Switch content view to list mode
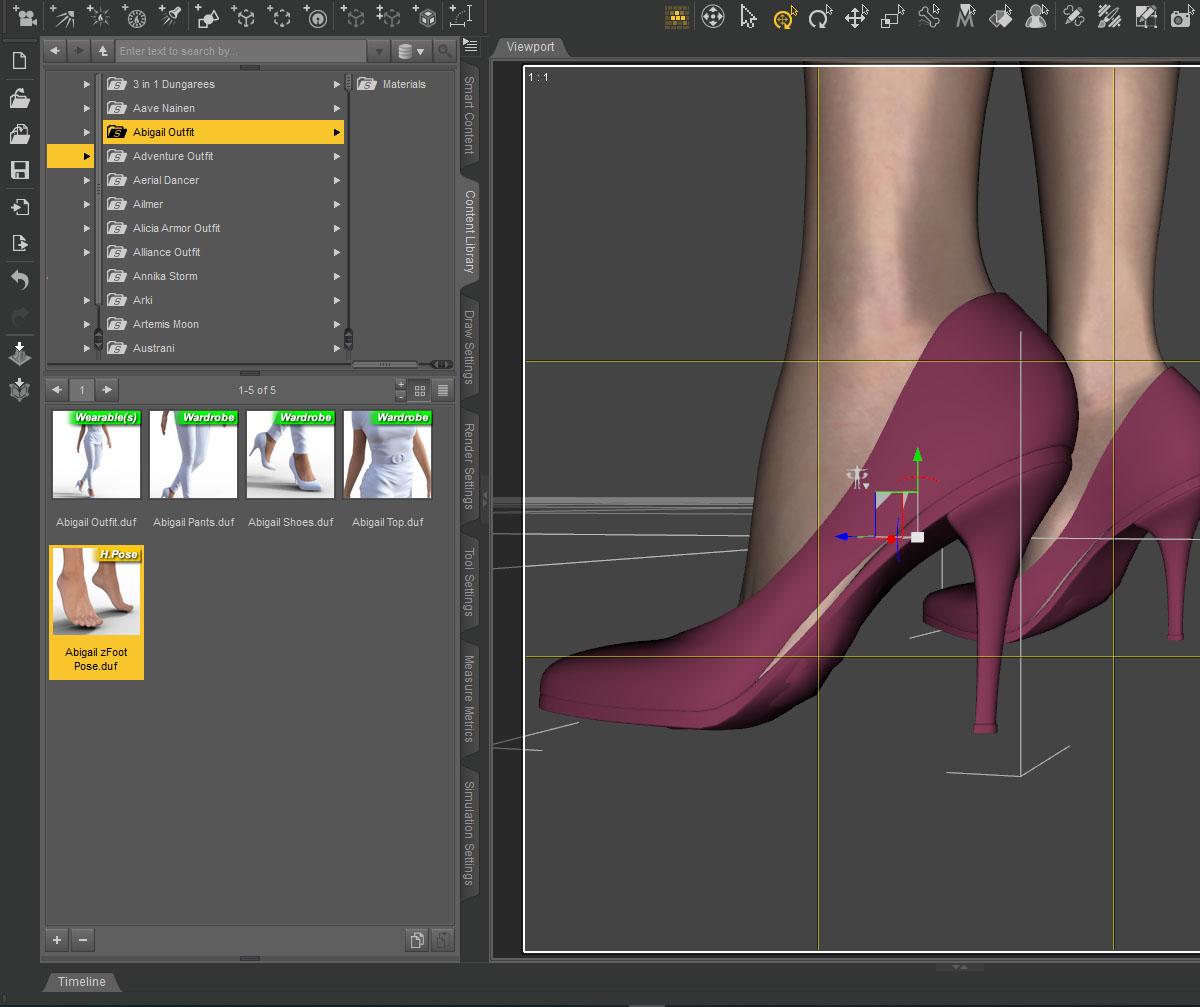The height and width of the screenshot is (1007, 1200). 443,390
